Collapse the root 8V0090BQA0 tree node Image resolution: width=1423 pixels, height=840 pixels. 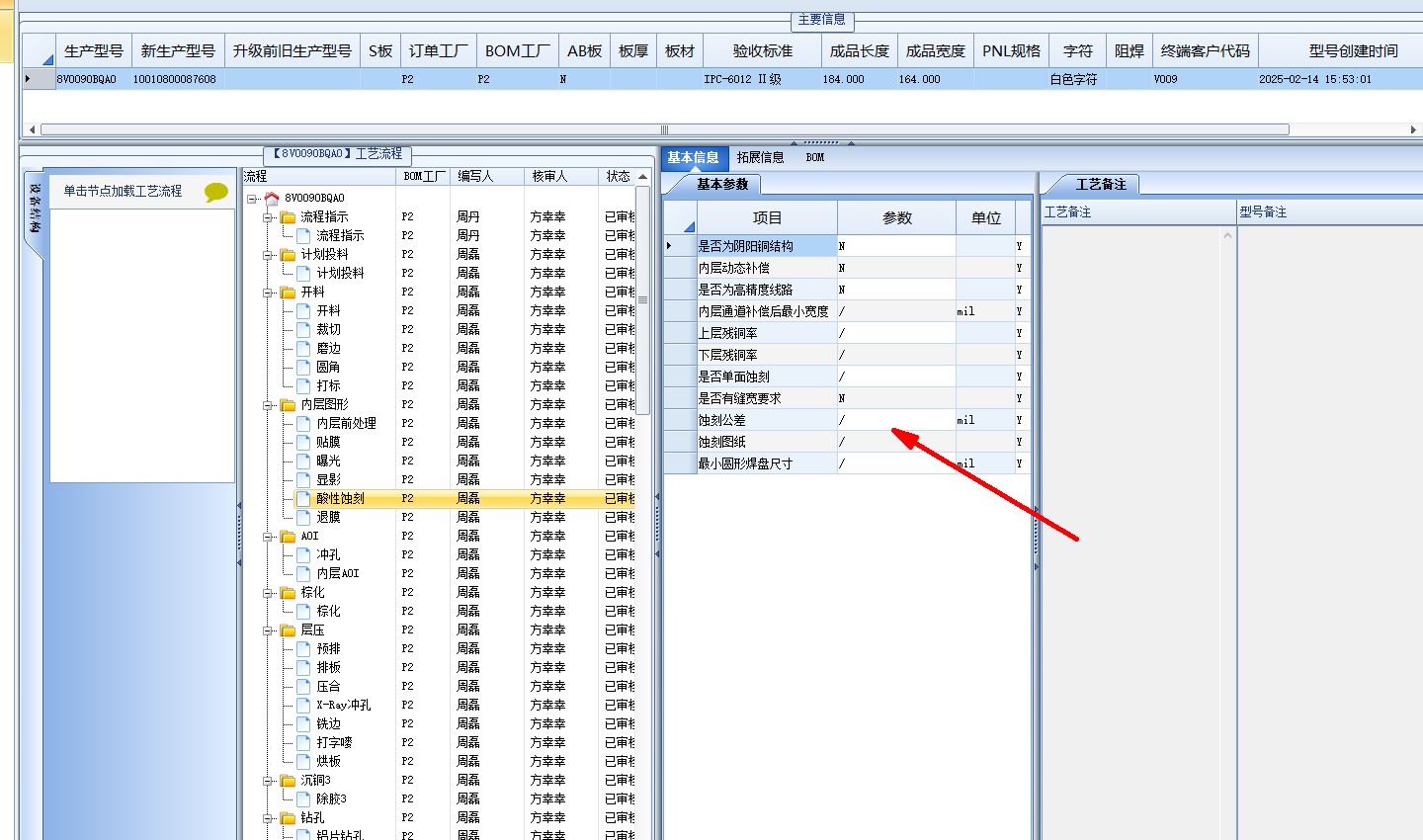pos(252,198)
